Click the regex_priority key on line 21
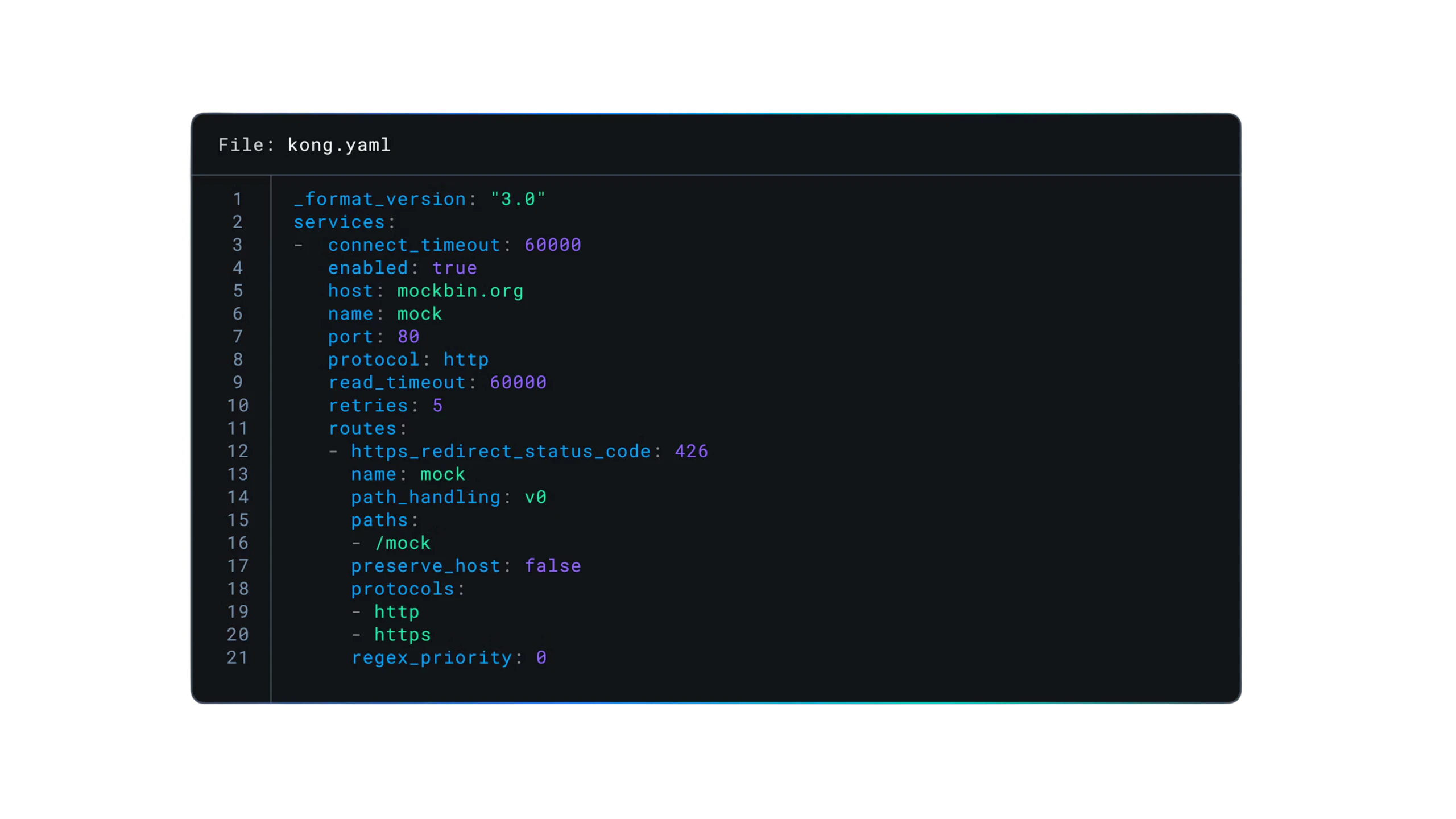This screenshot has height=819, width=1456. [432, 657]
